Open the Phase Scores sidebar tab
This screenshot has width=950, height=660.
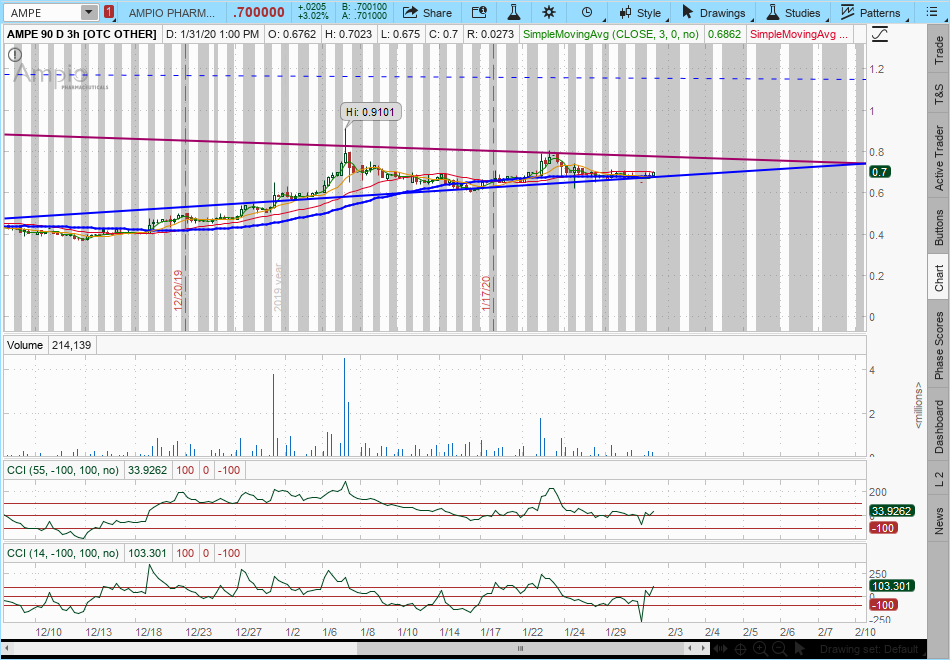point(938,345)
